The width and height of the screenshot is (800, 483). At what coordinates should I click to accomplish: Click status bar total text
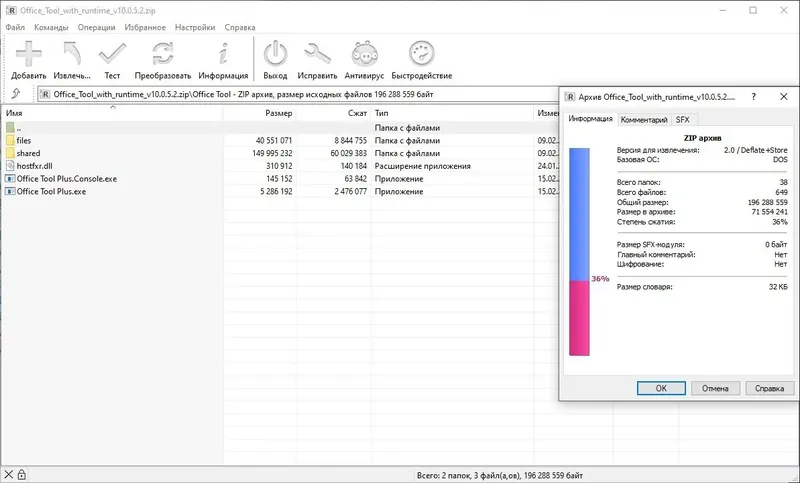click(499, 475)
